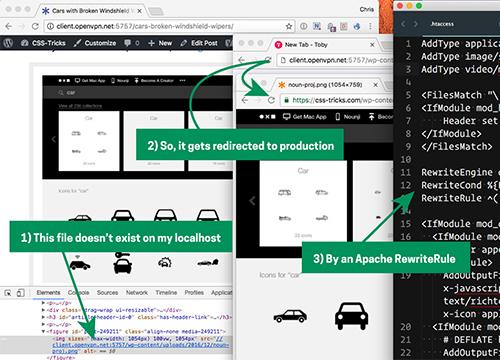This screenshot has height=360, width=500.
Task: Toggle DevTools device toolbar
Action: [21, 293]
